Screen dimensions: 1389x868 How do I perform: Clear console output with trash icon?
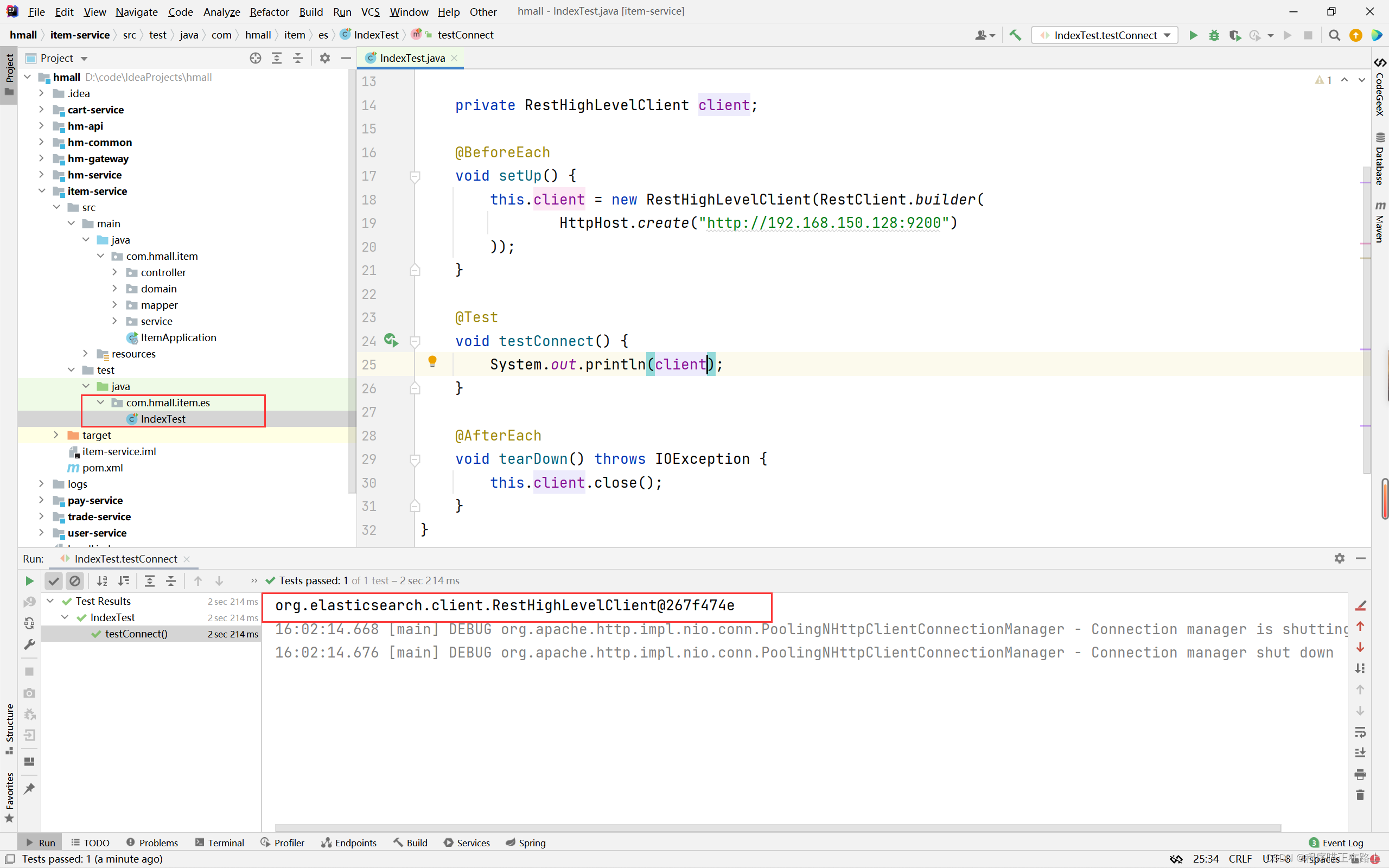click(x=1360, y=795)
